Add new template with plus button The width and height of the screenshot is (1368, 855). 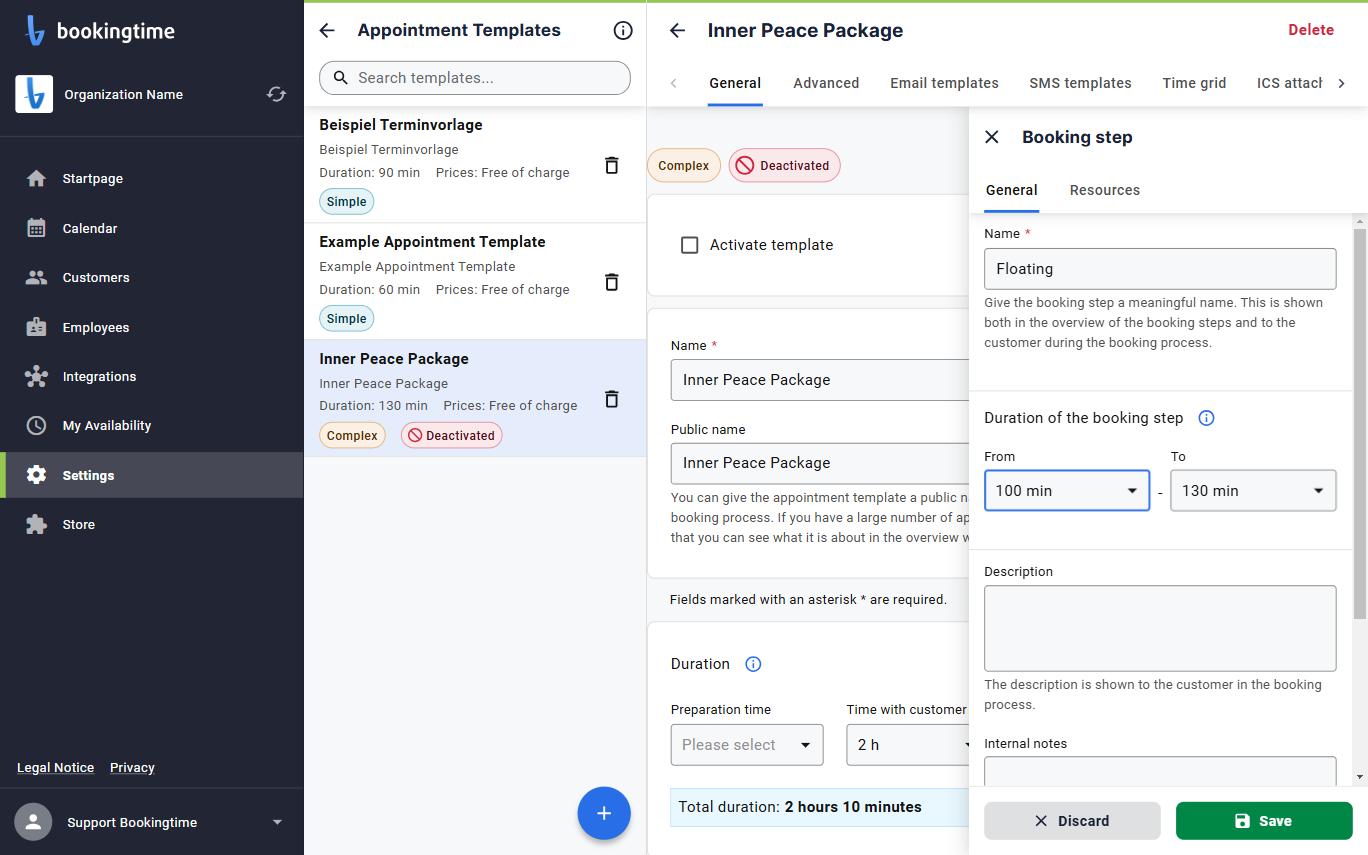604,813
